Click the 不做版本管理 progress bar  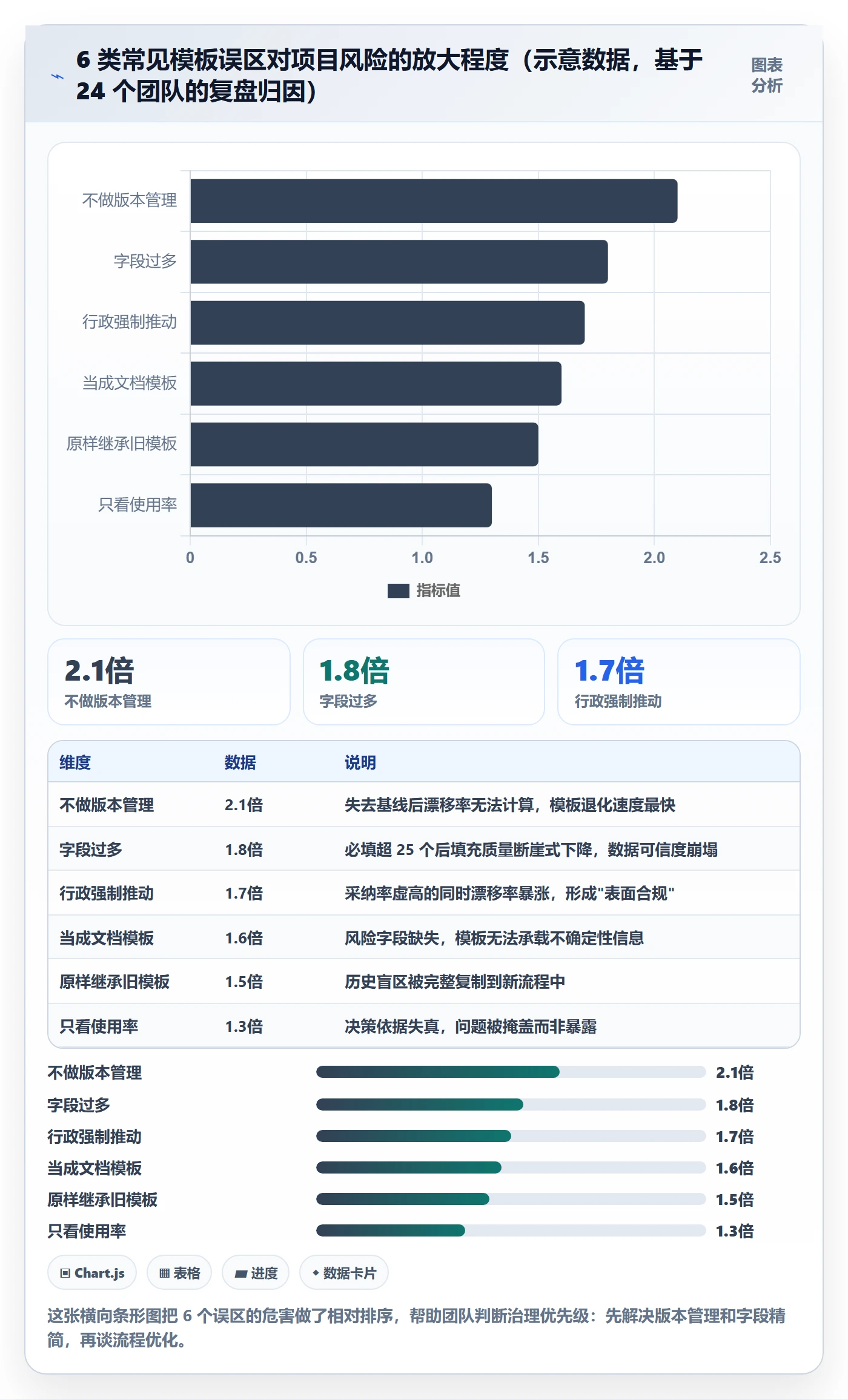(x=511, y=1072)
